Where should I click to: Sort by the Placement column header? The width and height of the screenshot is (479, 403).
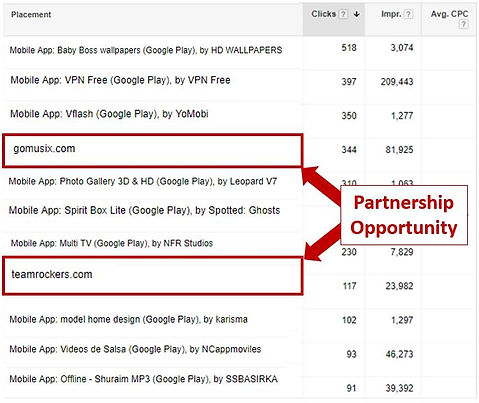point(31,14)
